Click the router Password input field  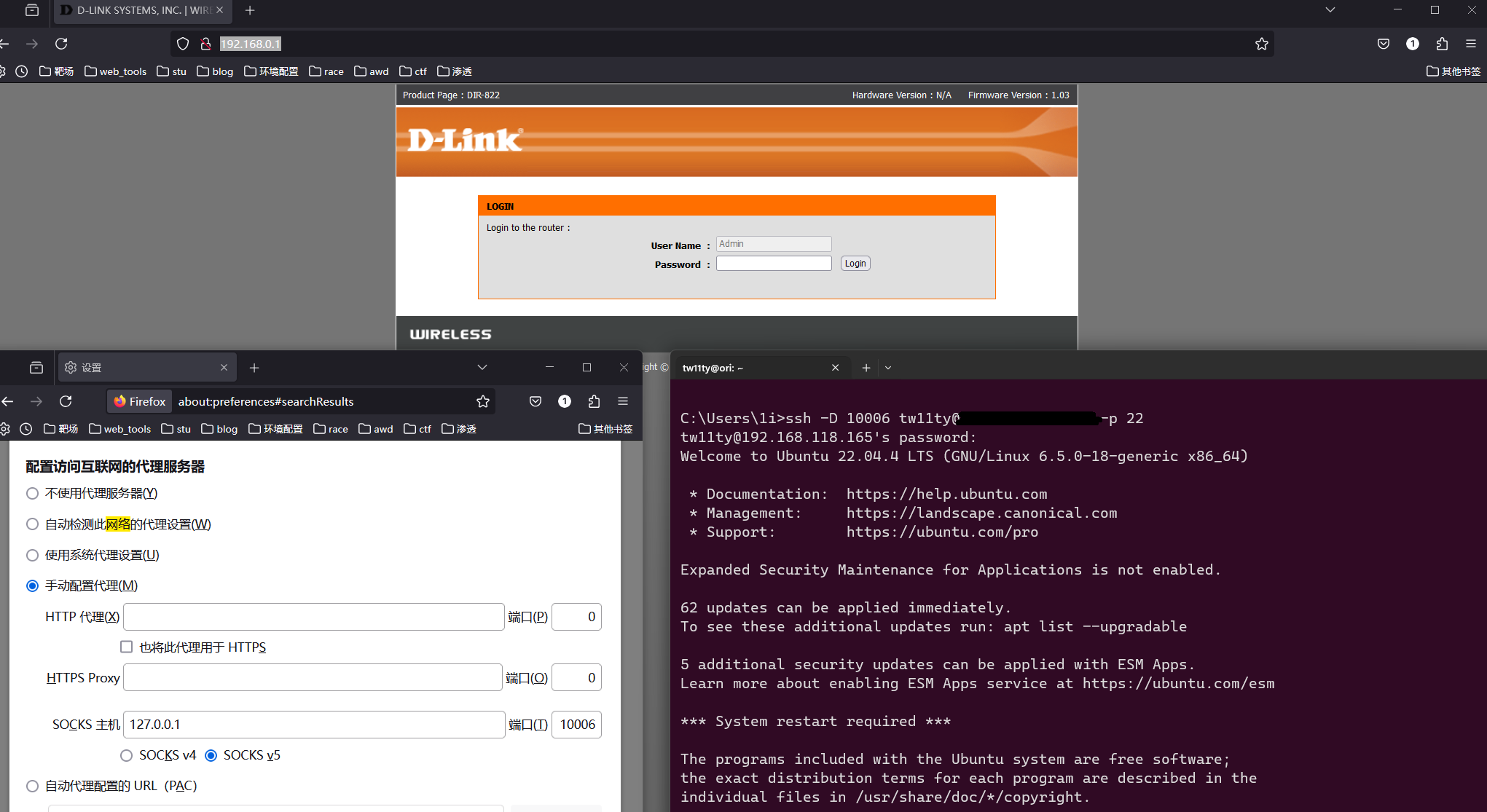tap(773, 264)
